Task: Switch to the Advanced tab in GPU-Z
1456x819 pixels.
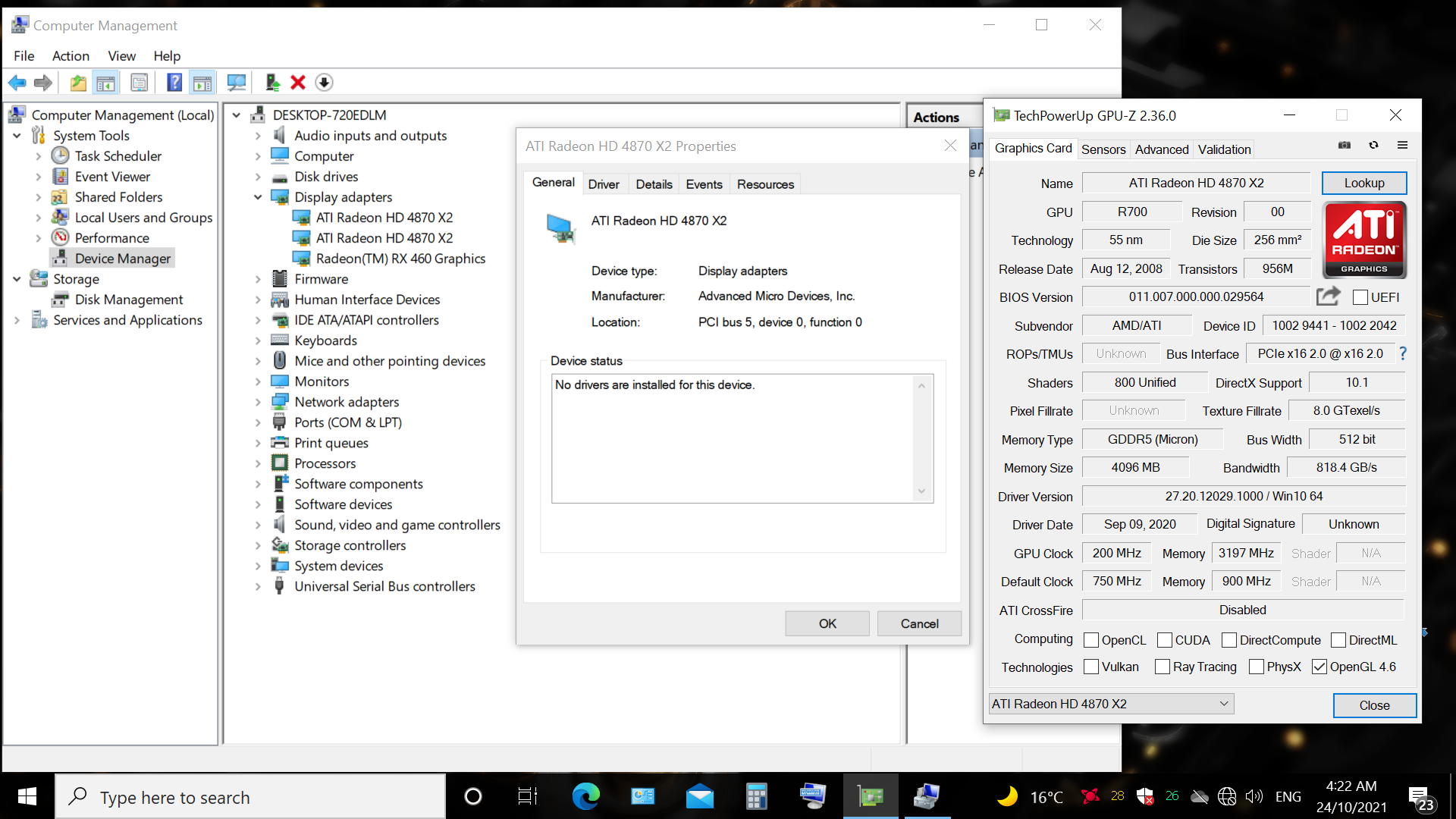Action: point(1162,149)
